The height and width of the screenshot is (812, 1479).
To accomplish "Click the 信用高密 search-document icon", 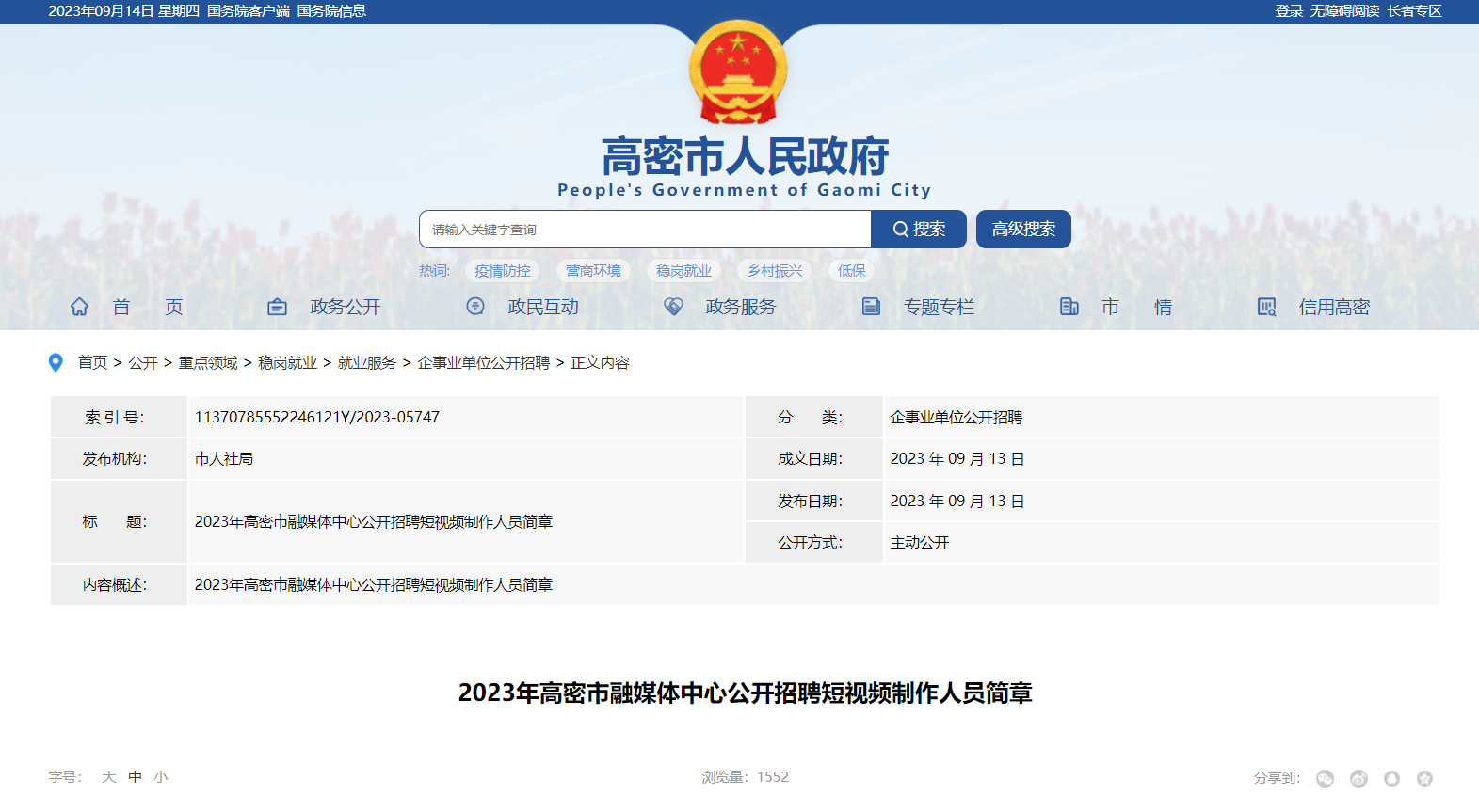I will pyautogui.click(x=1267, y=307).
